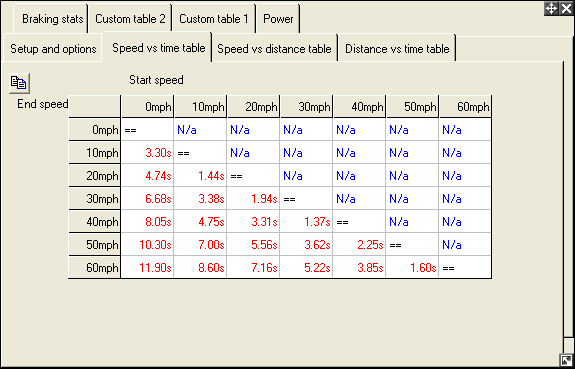Click the 1.60s cell in 60mph row
575x369 pixels.
412,267
